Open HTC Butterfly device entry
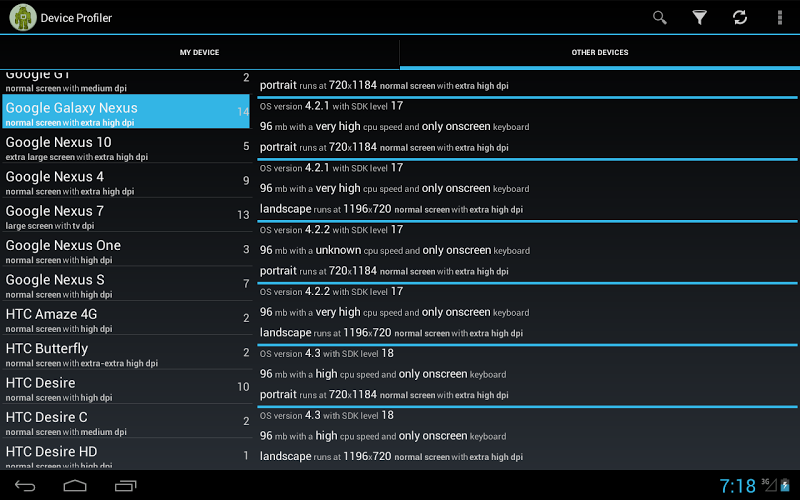Screen dimensions: 800x500 coord(125,354)
